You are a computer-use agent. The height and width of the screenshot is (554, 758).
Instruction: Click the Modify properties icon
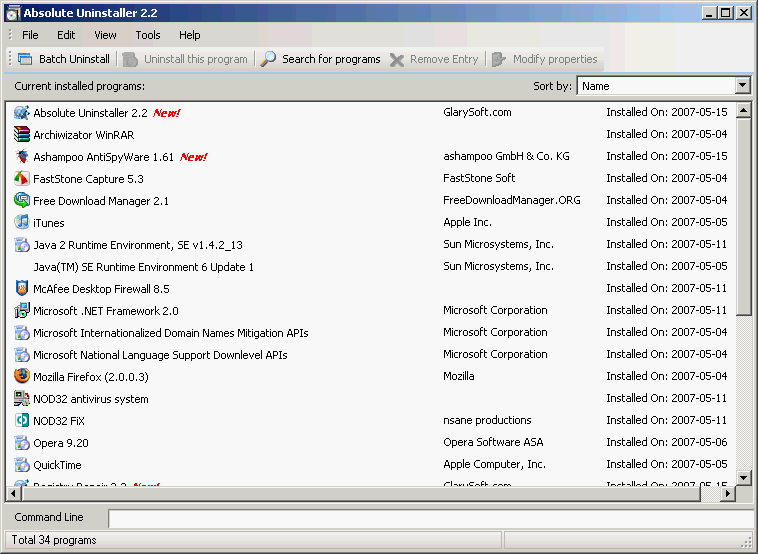(498, 59)
